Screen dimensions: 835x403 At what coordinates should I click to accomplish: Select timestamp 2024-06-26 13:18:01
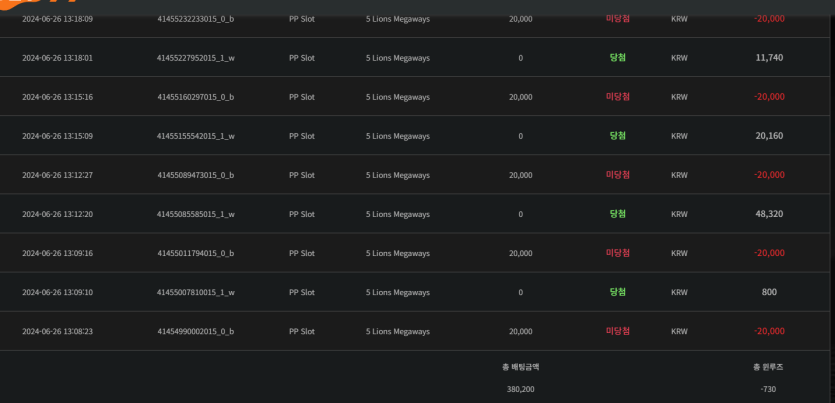click(58, 58)
